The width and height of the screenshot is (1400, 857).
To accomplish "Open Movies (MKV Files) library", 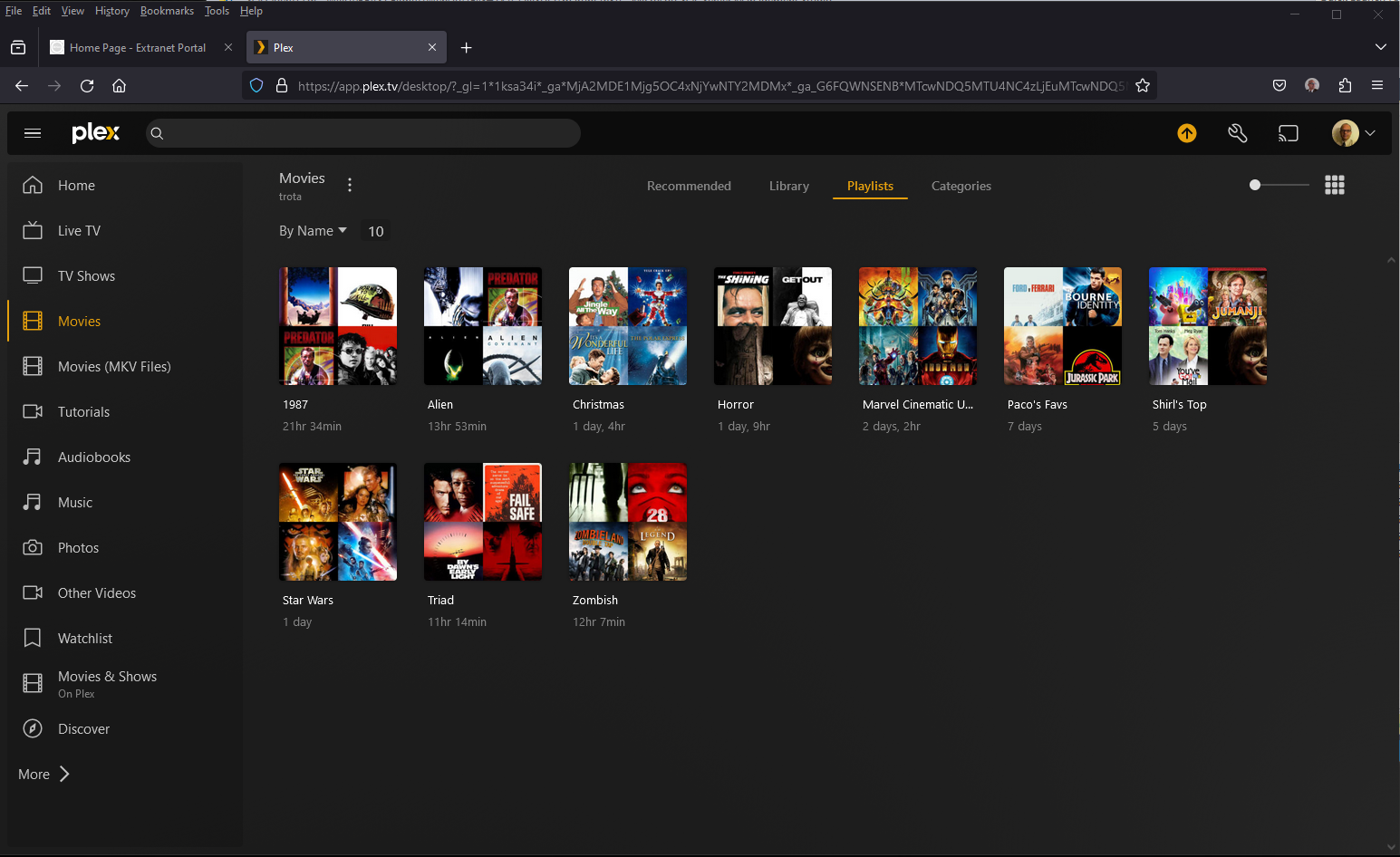I will coord(125,366).
